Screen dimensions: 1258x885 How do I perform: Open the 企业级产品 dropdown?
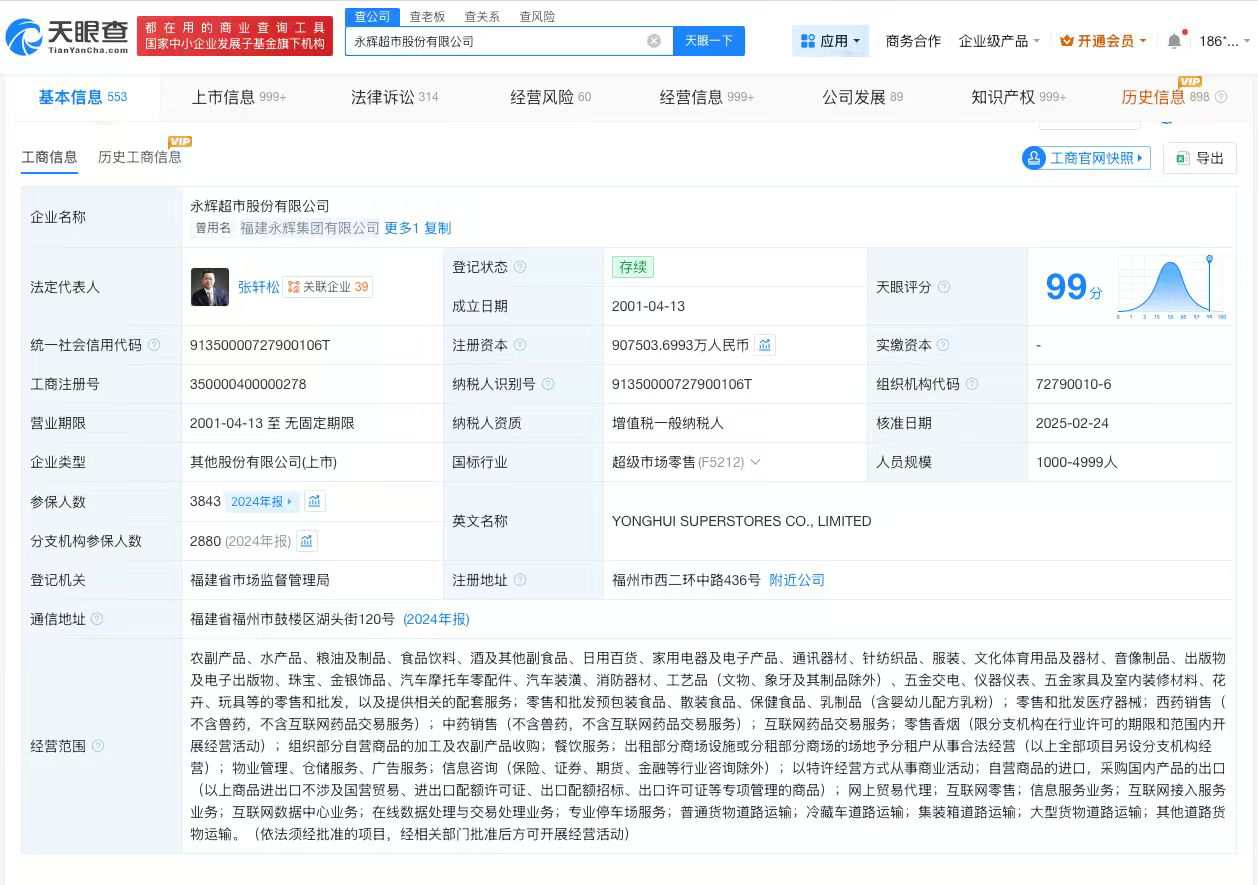997,41
